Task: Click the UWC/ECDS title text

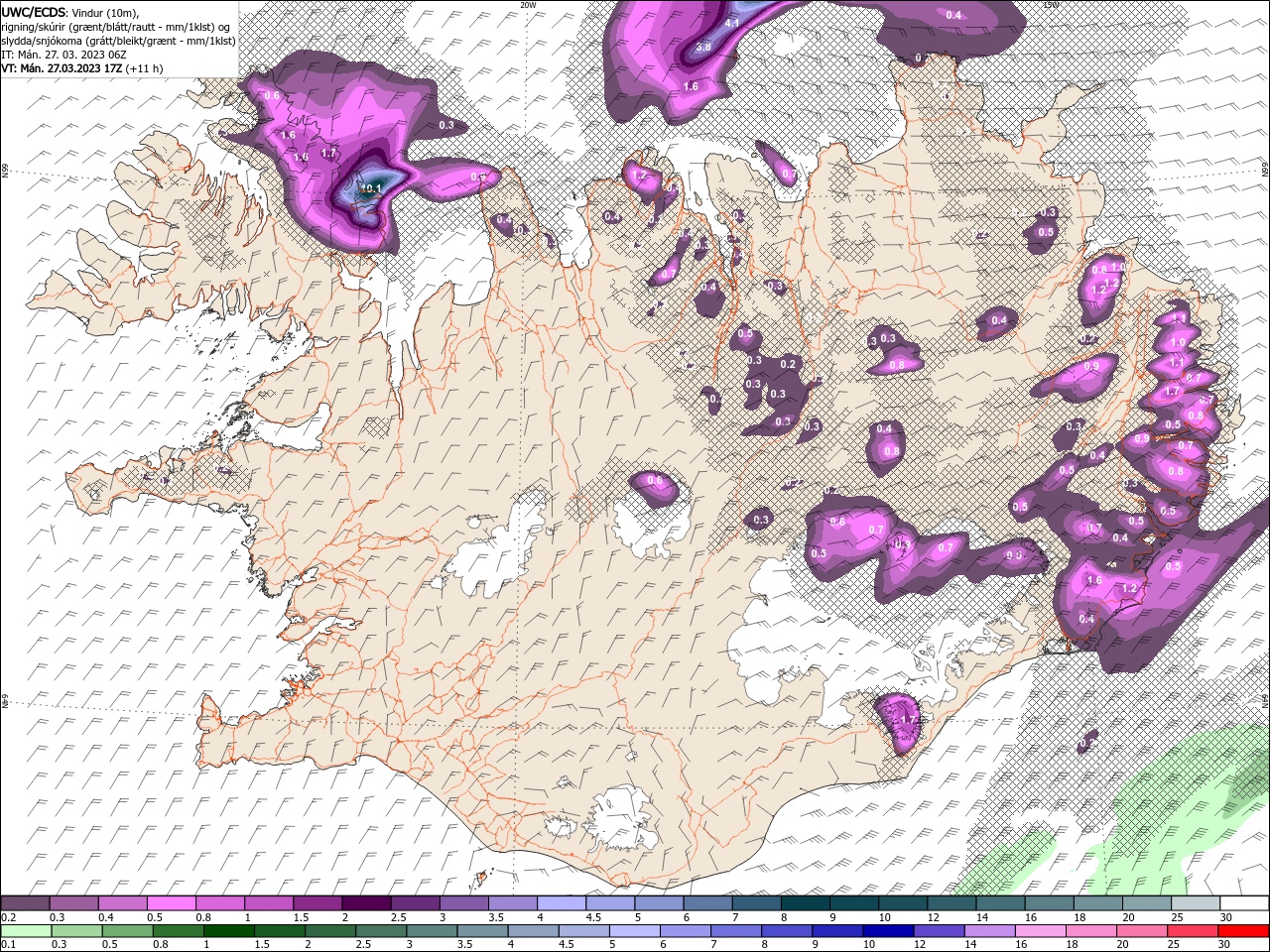Action: 34,12
